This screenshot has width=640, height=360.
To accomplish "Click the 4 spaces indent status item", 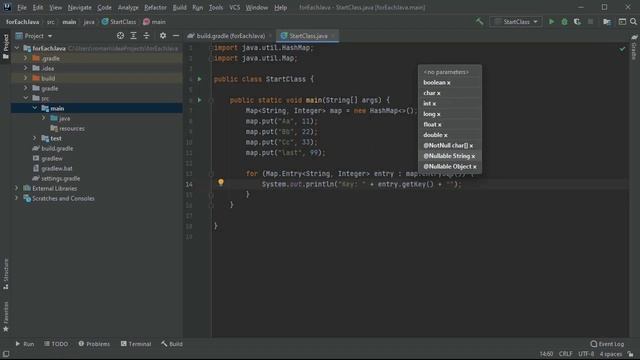I will point(611,354).
